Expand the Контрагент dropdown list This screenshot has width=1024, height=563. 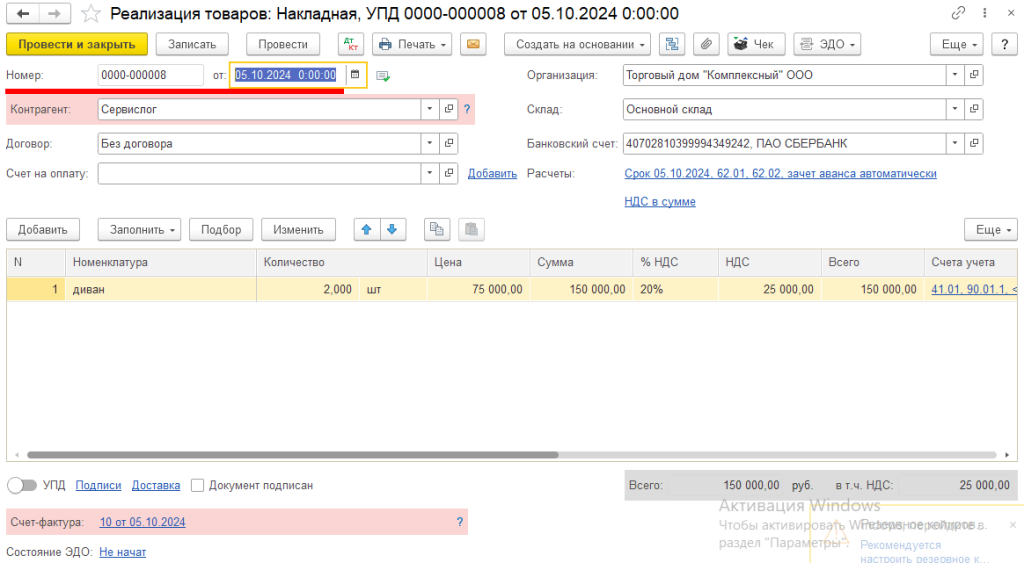click(x=429, y=109)
